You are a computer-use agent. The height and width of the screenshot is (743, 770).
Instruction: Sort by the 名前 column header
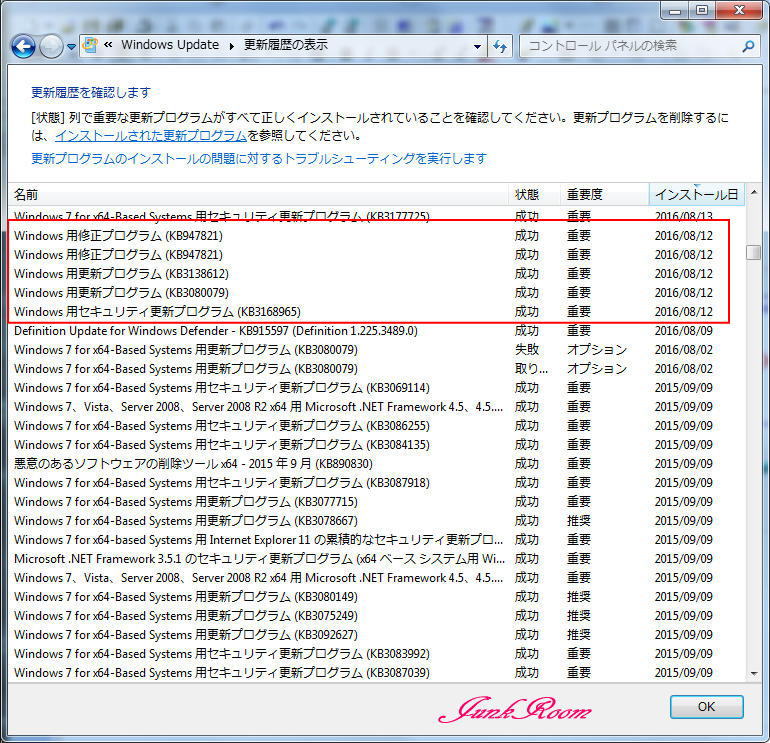pos(258,194)
